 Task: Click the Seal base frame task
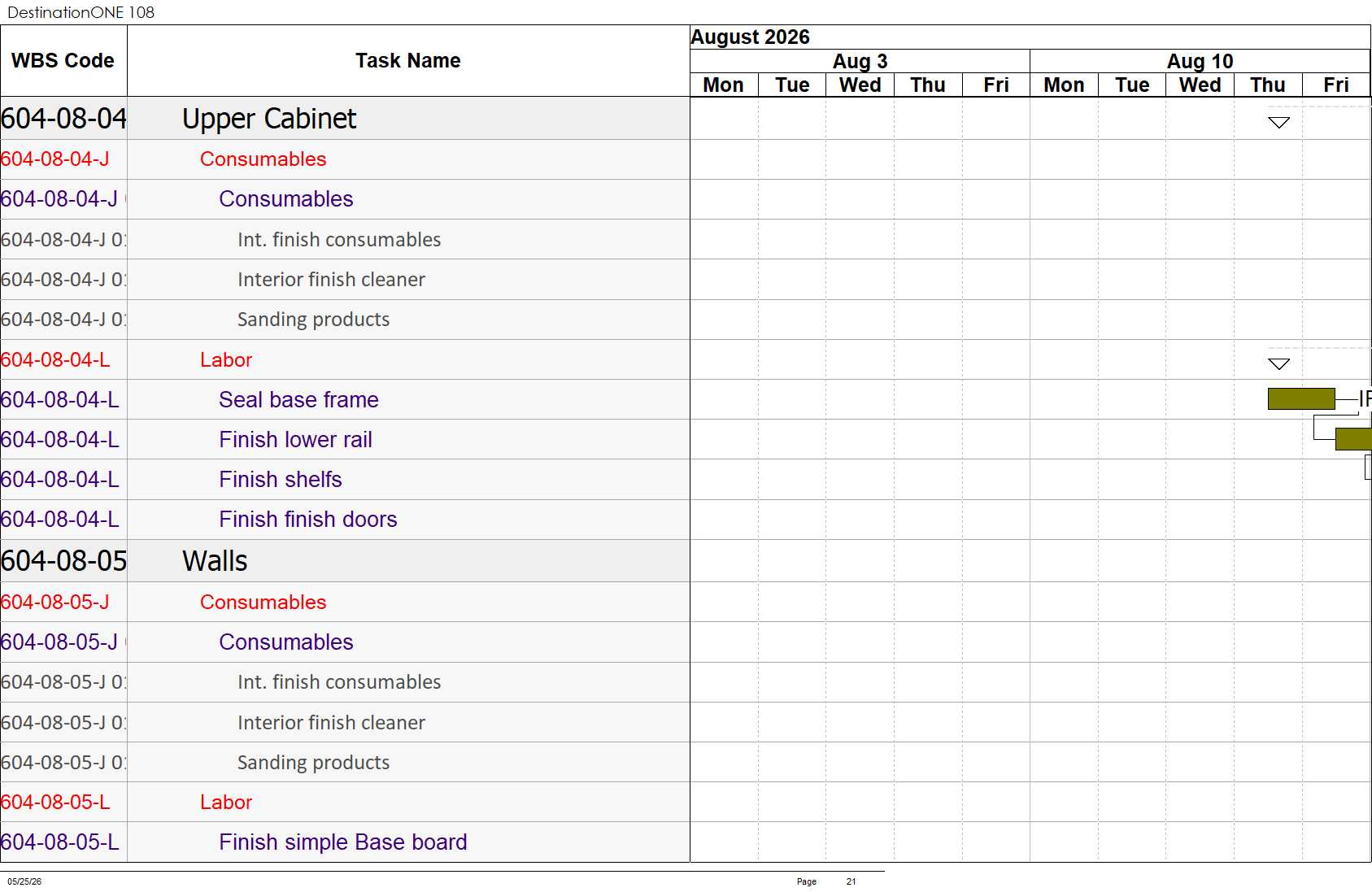(298, 399)
